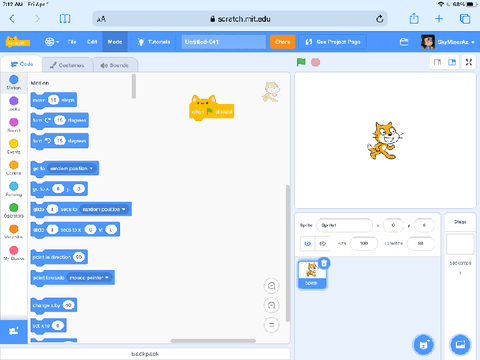Switch to small stage layout
The width and height of the screenshot is (480, 360).
(x=437, y=62)
